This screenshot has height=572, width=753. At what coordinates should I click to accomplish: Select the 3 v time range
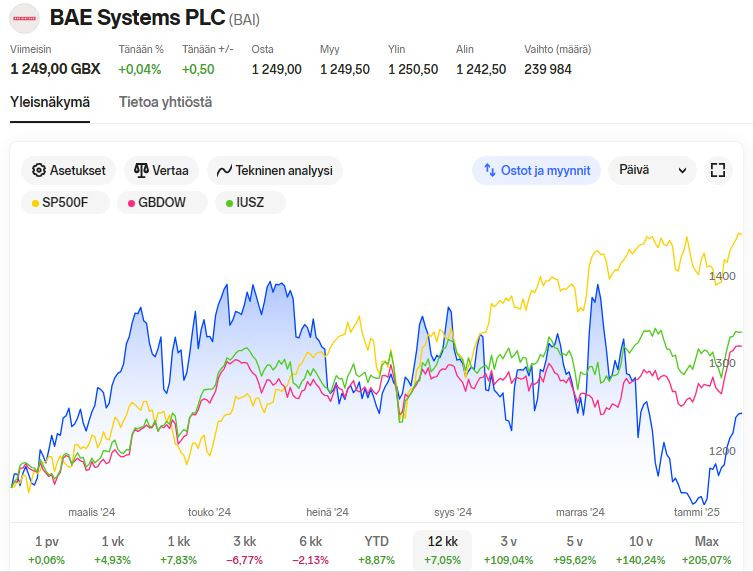(x=509, y=550)
